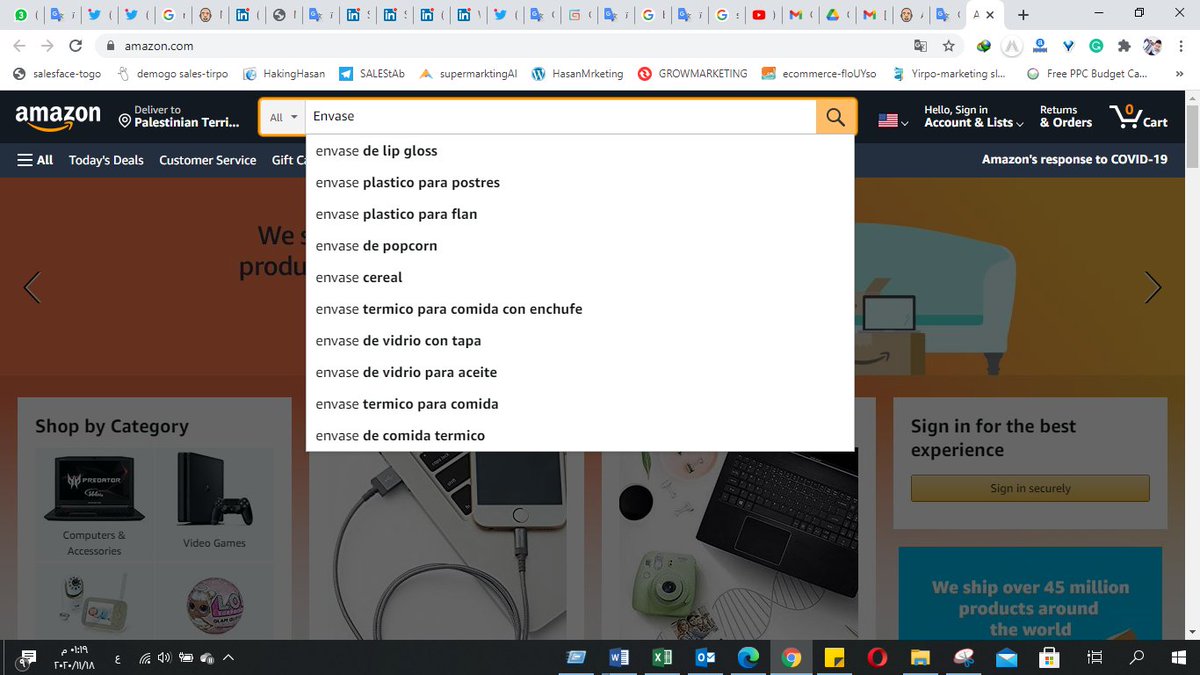This screenshot has height=675, width=1200.
Task: Pick suggestion envase cereal
Action: (x=580, y=277)
